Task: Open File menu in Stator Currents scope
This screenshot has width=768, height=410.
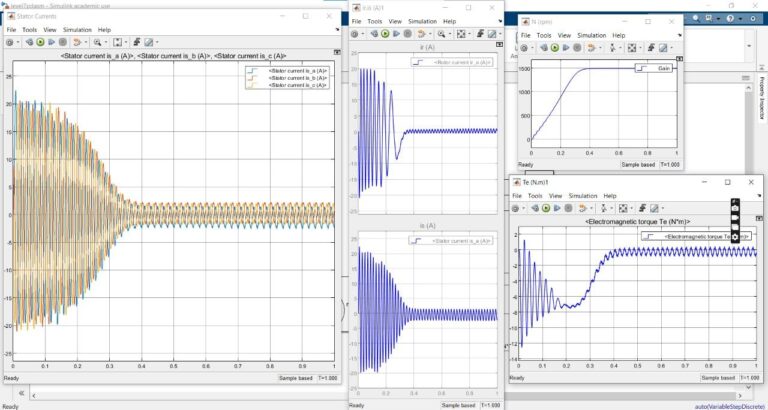Action: coord(11,30)
